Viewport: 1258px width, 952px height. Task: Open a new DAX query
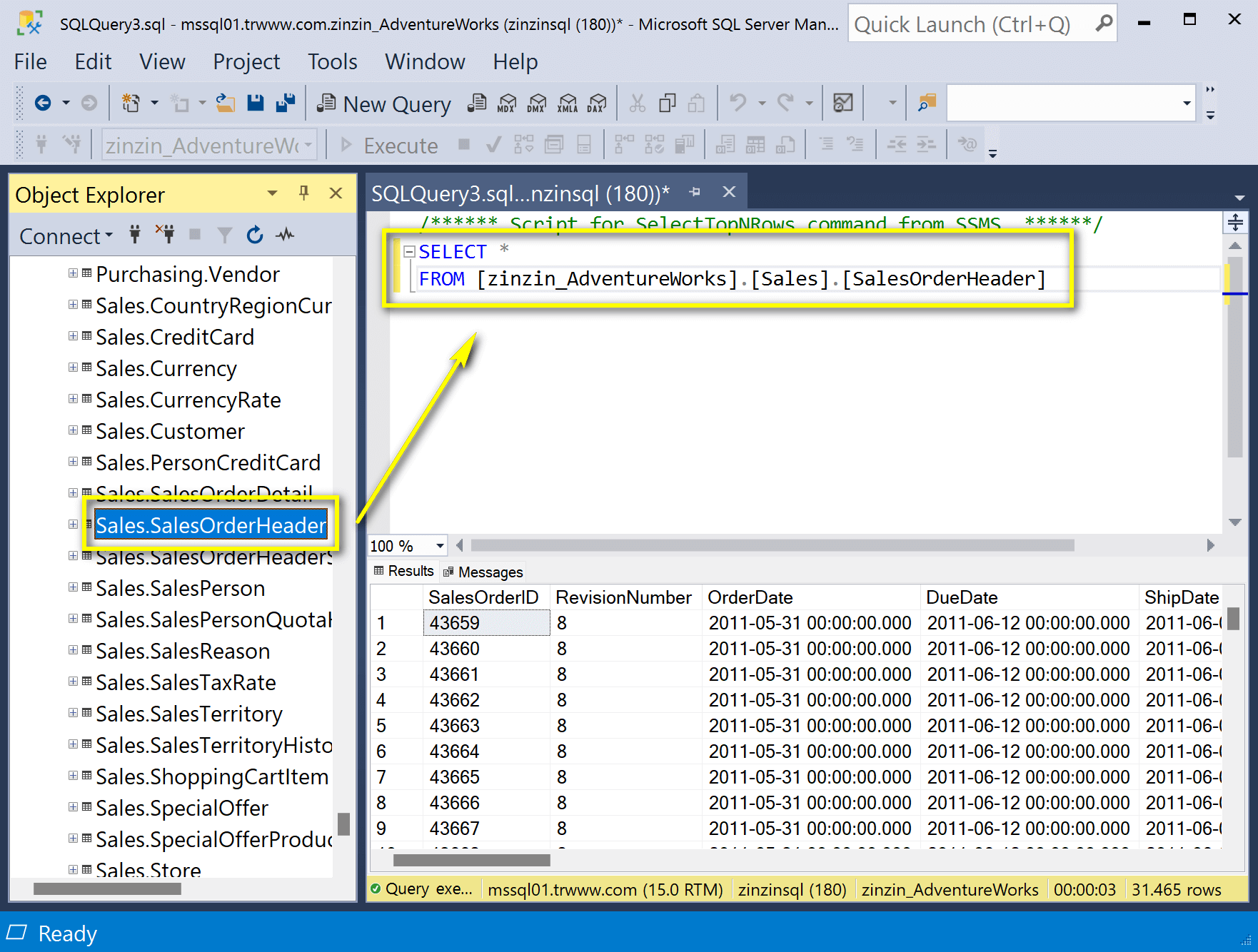pyautogui.click(x=597, y=103)
